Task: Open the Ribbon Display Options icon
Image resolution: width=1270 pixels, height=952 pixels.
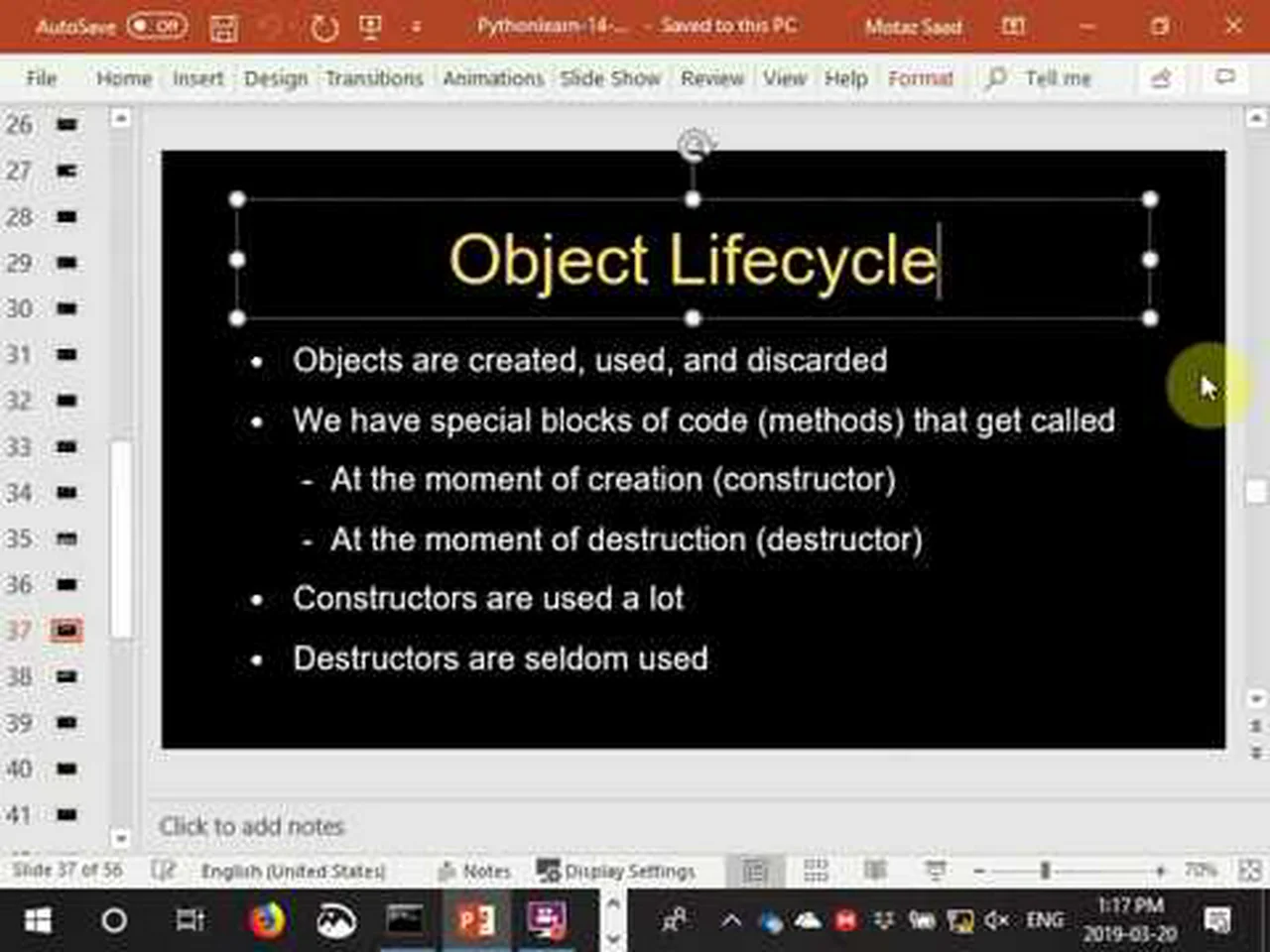Action: pyautogui.click(x=1013, y=27)
